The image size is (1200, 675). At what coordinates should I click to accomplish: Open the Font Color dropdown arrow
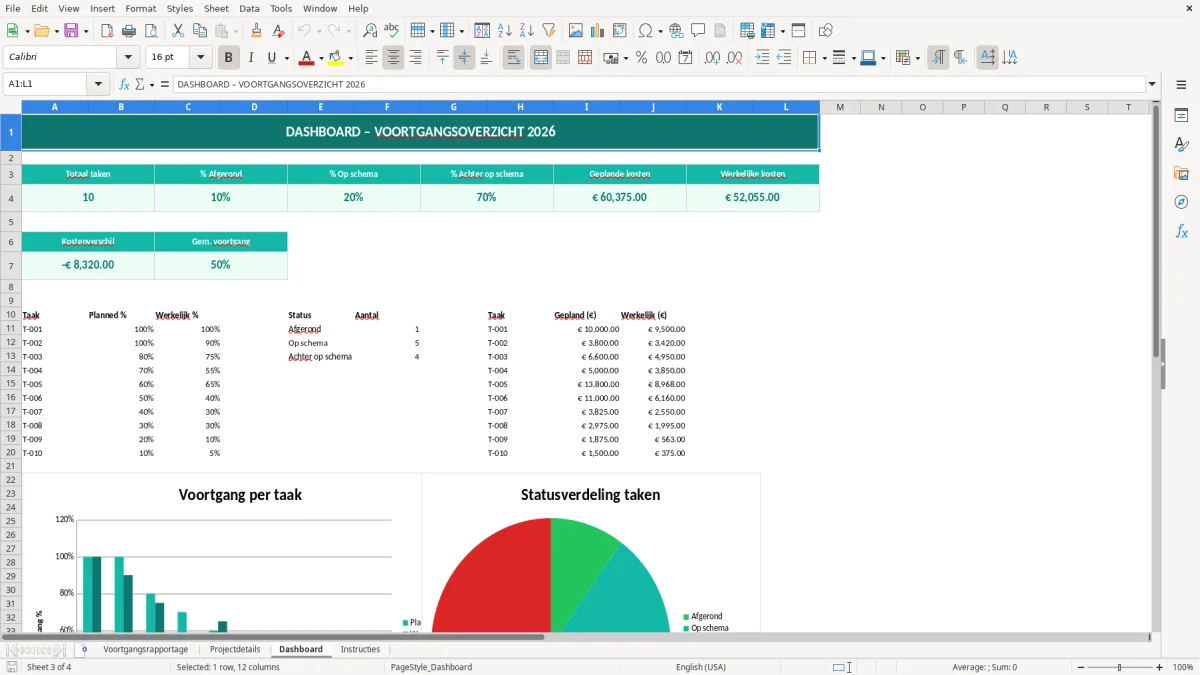pyautogui.click(x=321, y=58)
